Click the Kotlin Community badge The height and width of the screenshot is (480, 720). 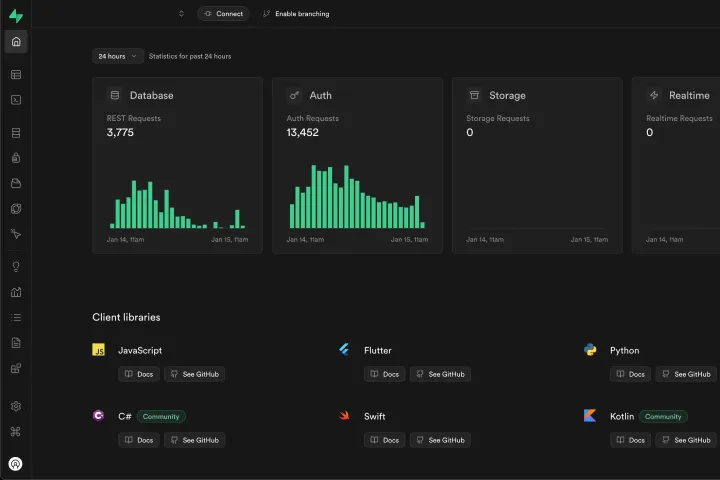(x=663, y=417)
